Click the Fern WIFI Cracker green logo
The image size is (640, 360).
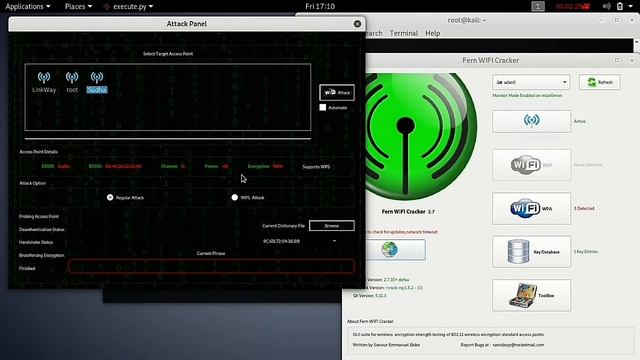click(420, 136)
